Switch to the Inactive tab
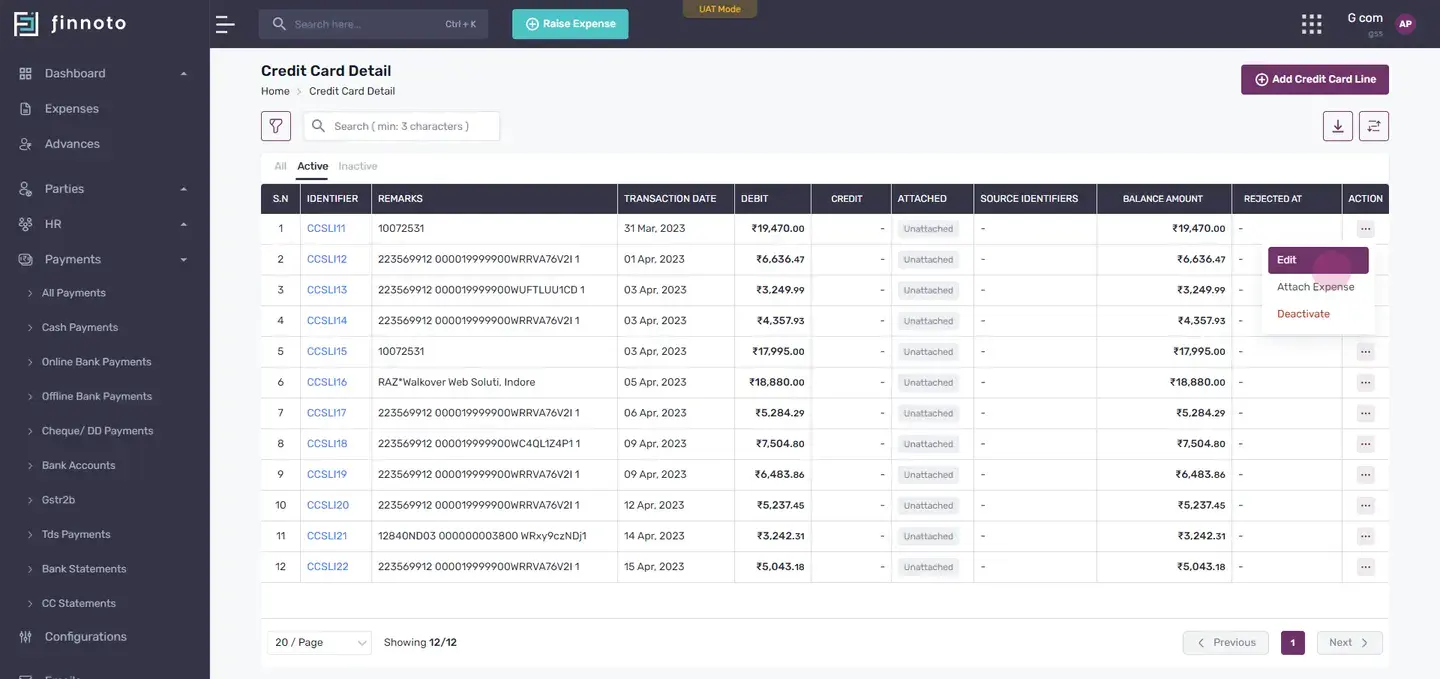 tap(357, 166)
